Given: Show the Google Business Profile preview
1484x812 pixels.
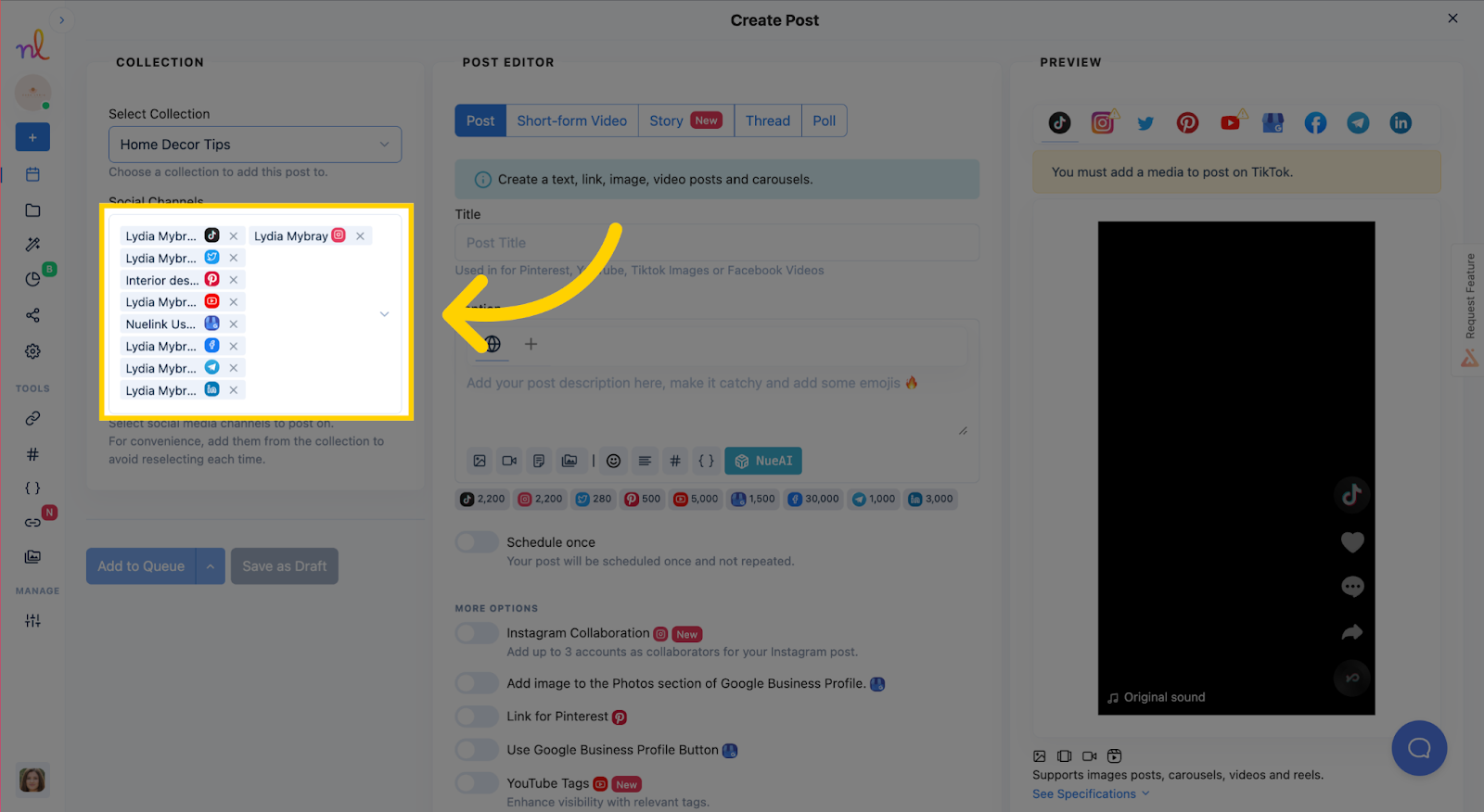Looking at the screenshot, I should pyautogui.click(x=1273, y=122).
